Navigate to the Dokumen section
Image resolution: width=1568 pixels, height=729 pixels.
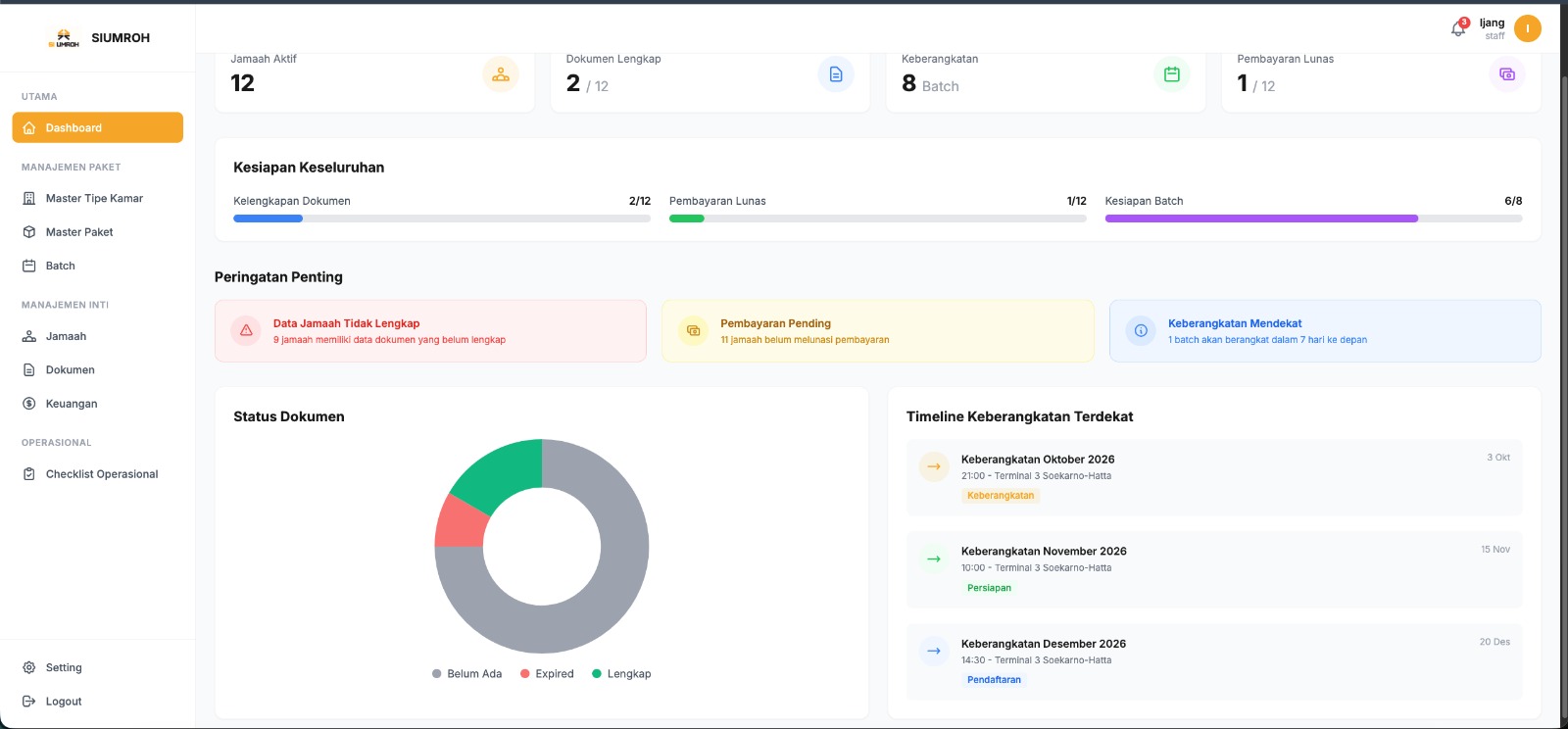point(98,369)
